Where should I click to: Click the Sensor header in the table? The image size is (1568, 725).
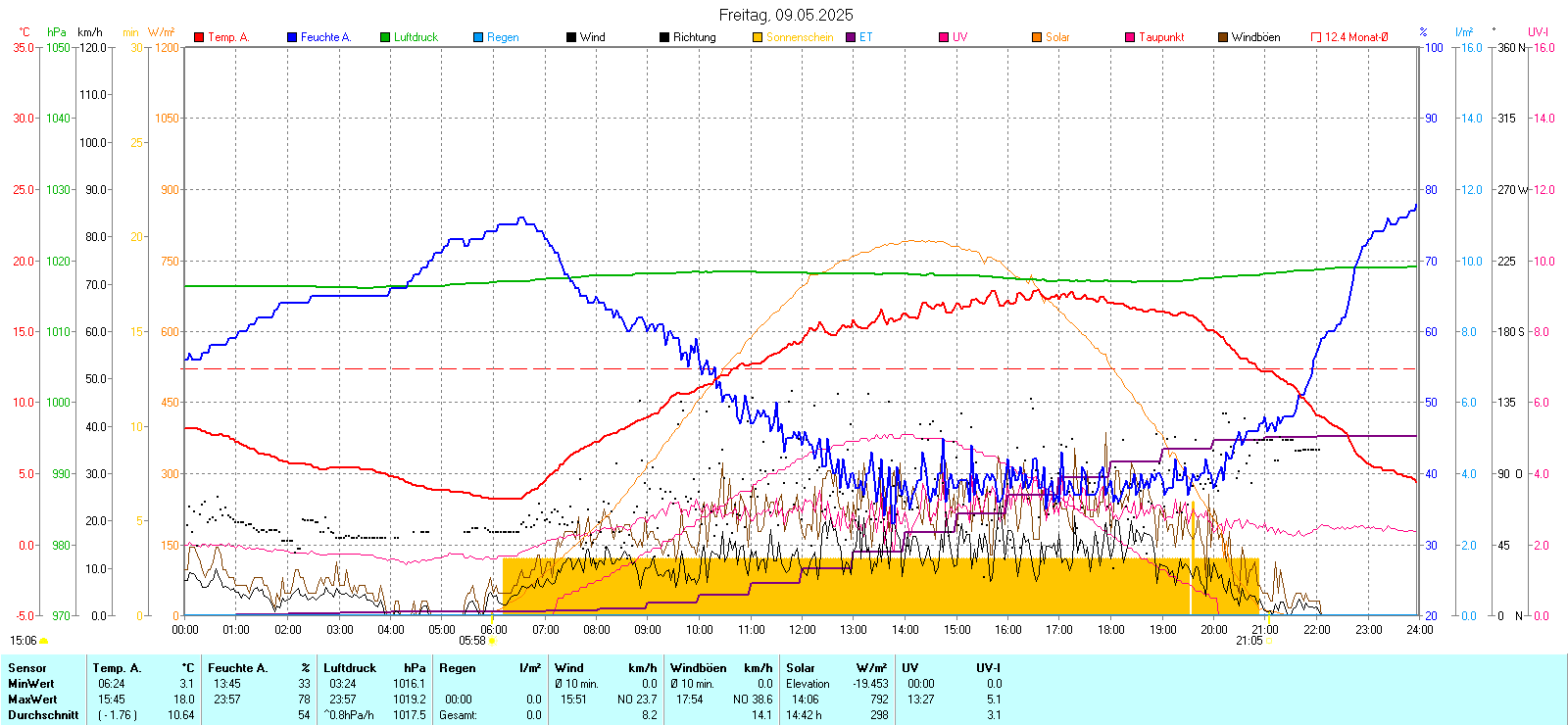pyautogui.click(x=27, y=668)
